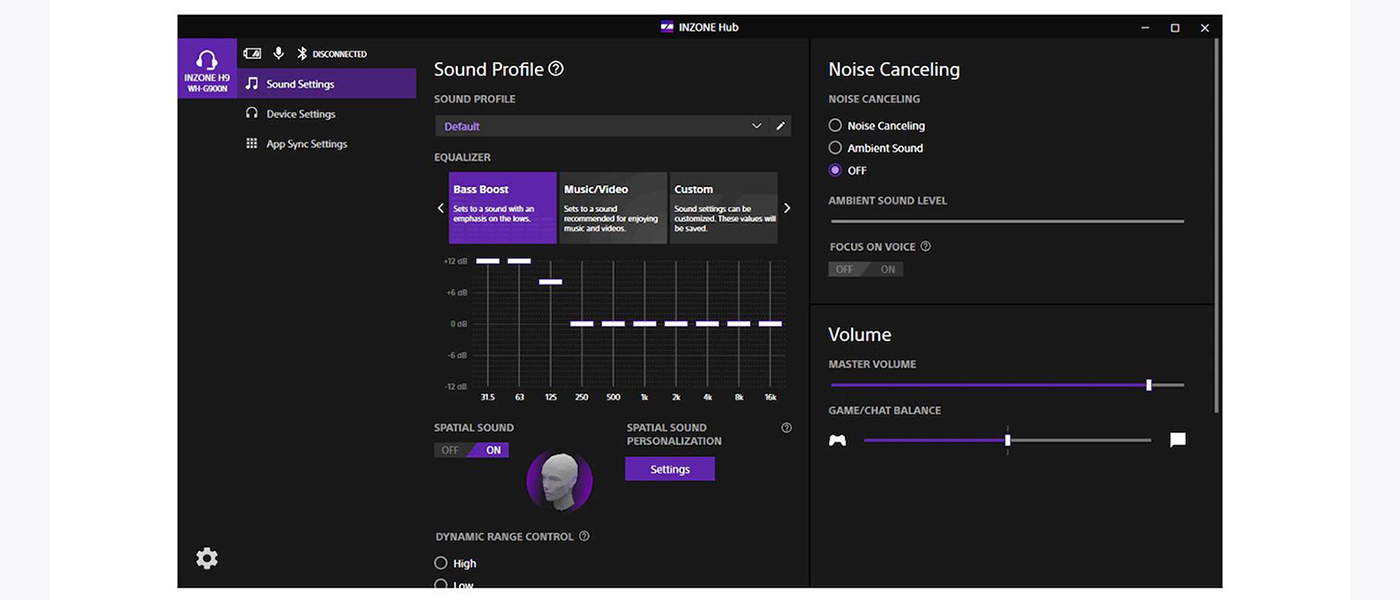Click the game controller balance icon

coord(838,440)
